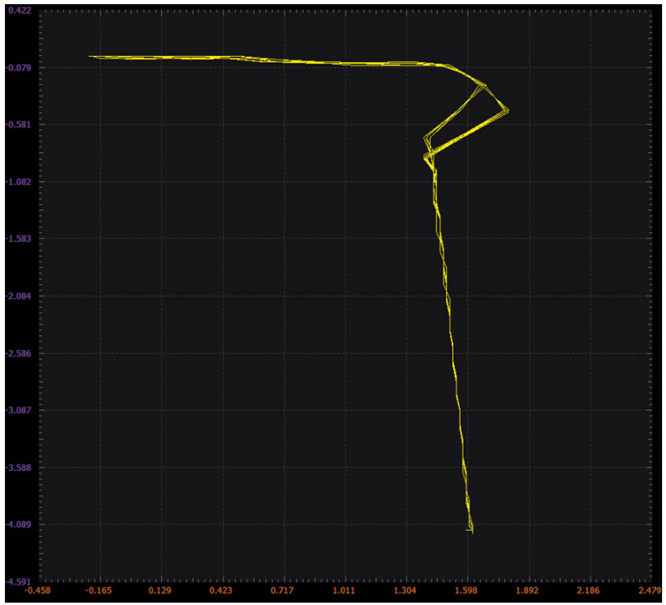Click the 0.422 label on the vertical axis
This screenshot has height=605, width=666.
point(18,11)
